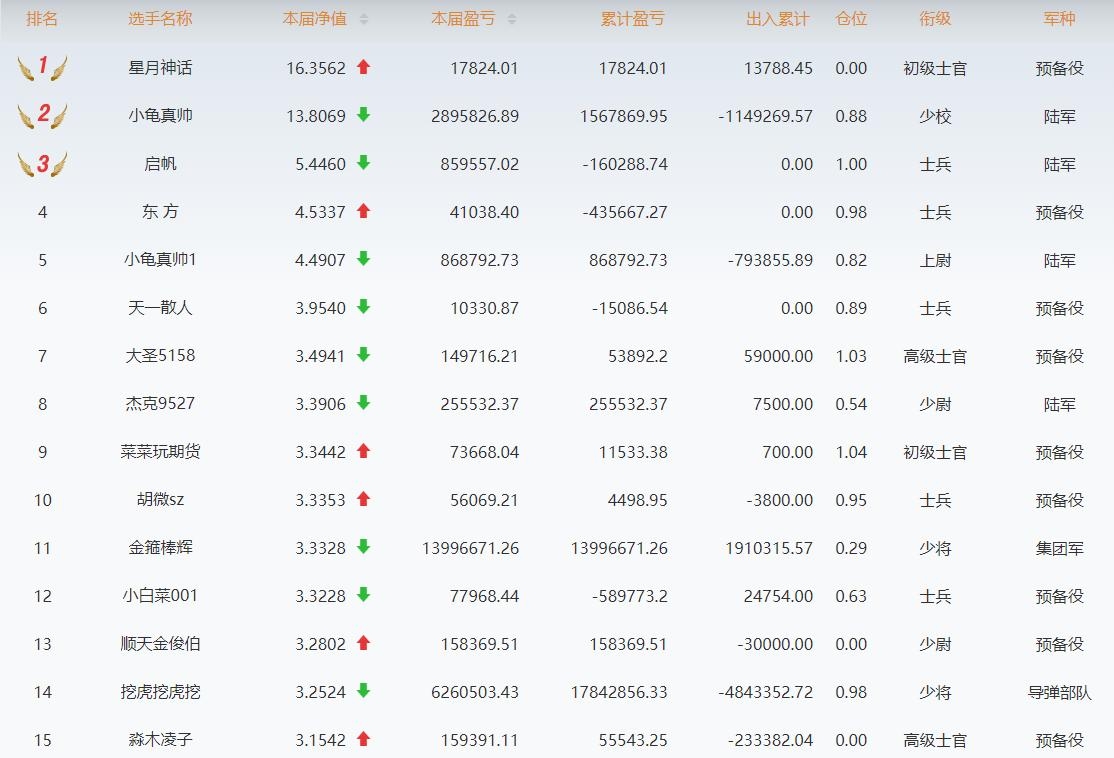Open player 淼木凌子
The width and height of the screenshot is (1114, 758).
tap(160, 739)
